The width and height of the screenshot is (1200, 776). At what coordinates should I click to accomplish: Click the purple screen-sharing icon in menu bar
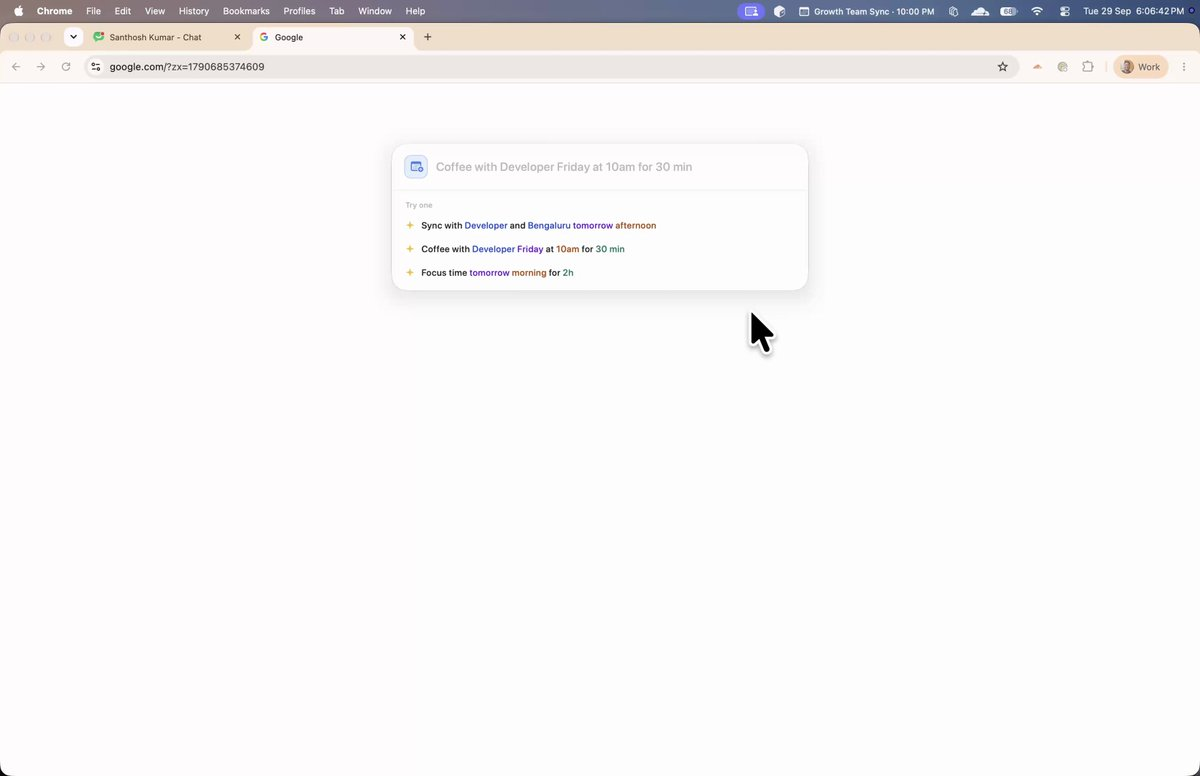[751, 11]
